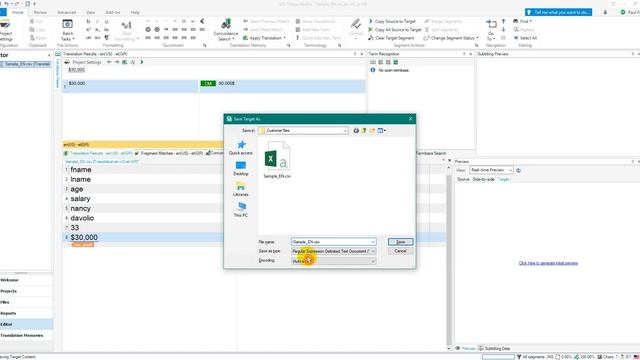Click the Project Settings ribbon icon
The height and width of the screenshot is (360, 640).
tap(6, 30)
